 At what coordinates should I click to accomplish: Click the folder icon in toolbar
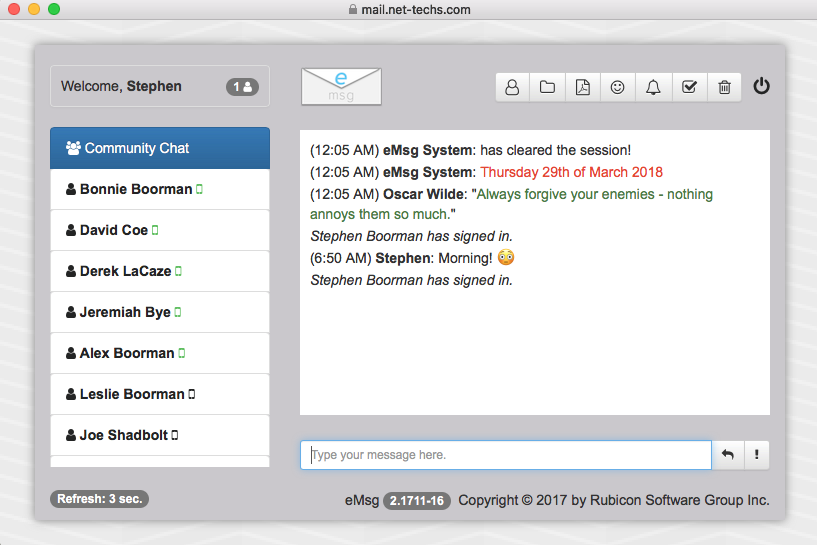tap(547, 87)
